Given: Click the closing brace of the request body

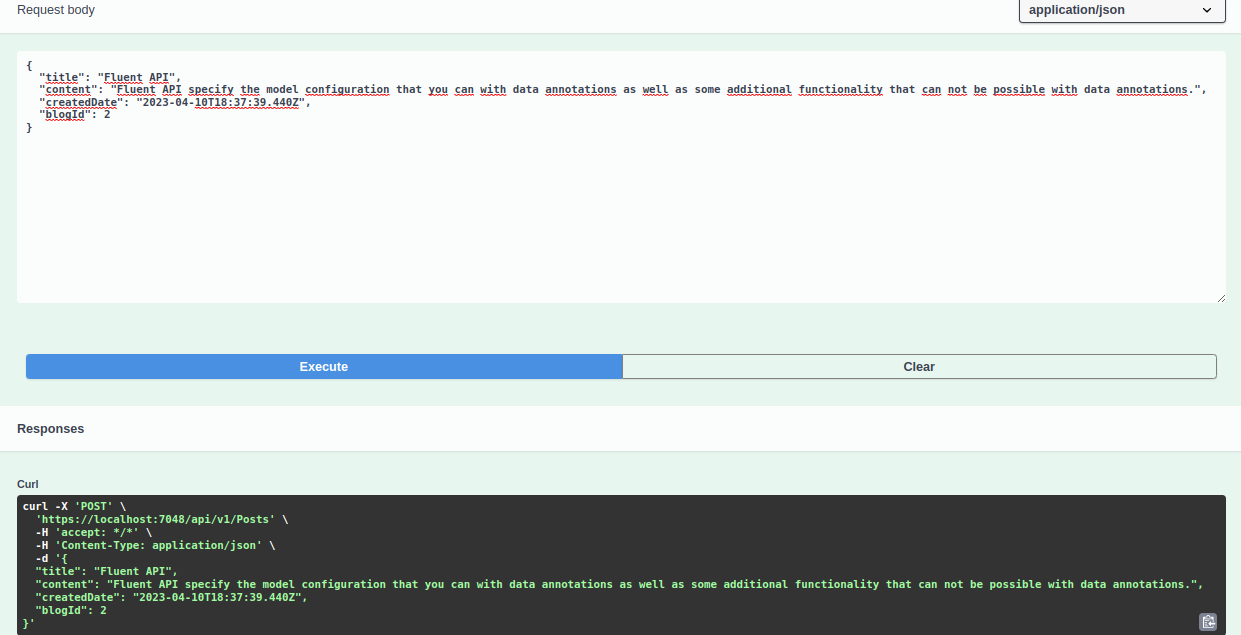Looking at the screenshot, I should [28, 127].
